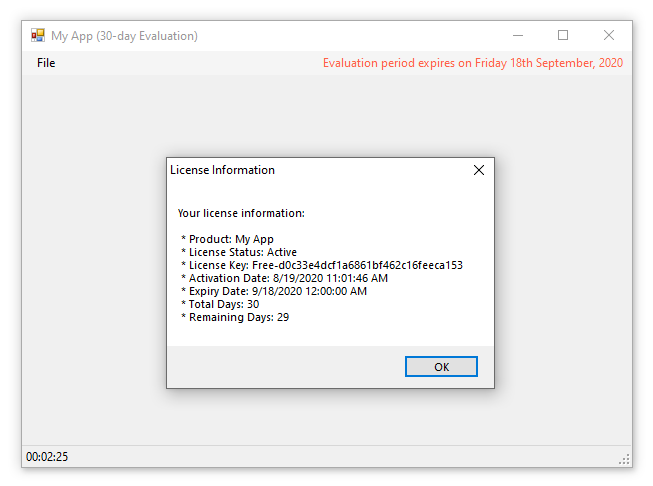653x486 pixels.
Task: Click the Remaining Days line
Action: click(x=235, y=317)
